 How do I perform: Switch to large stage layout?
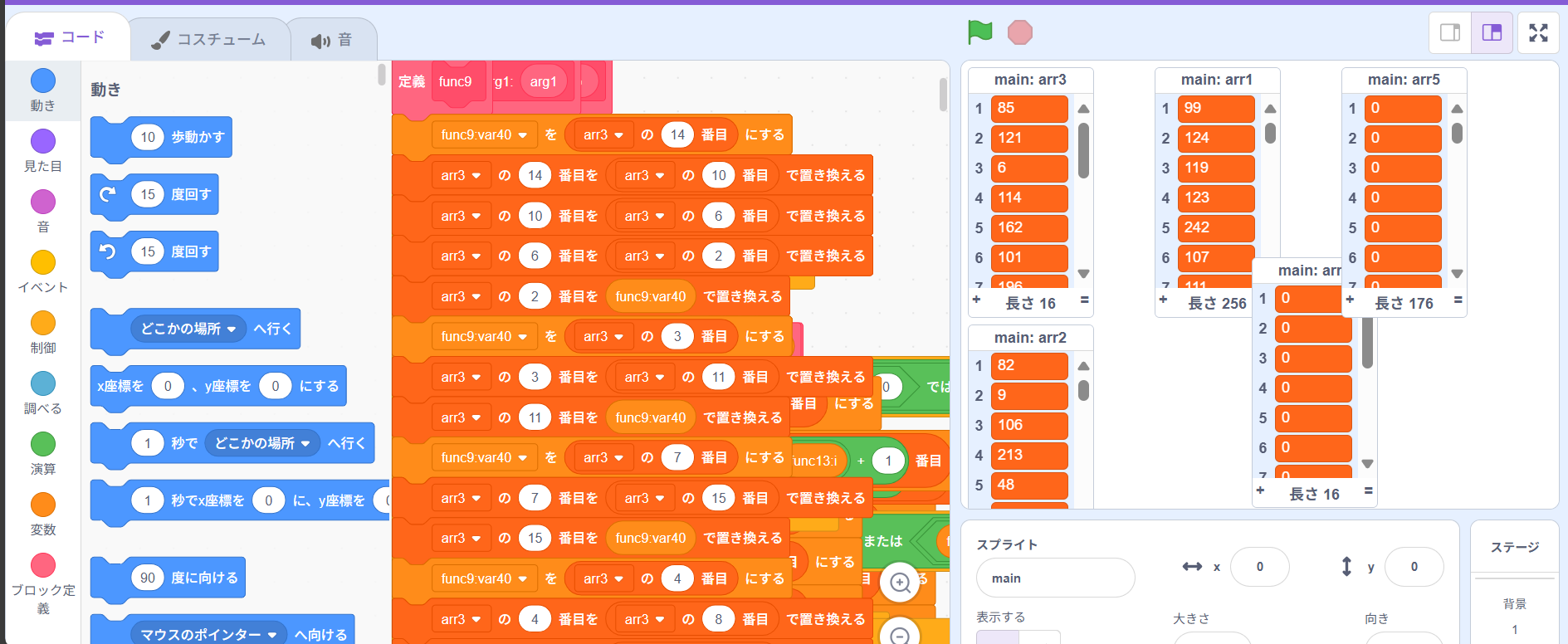[1492, 33]
